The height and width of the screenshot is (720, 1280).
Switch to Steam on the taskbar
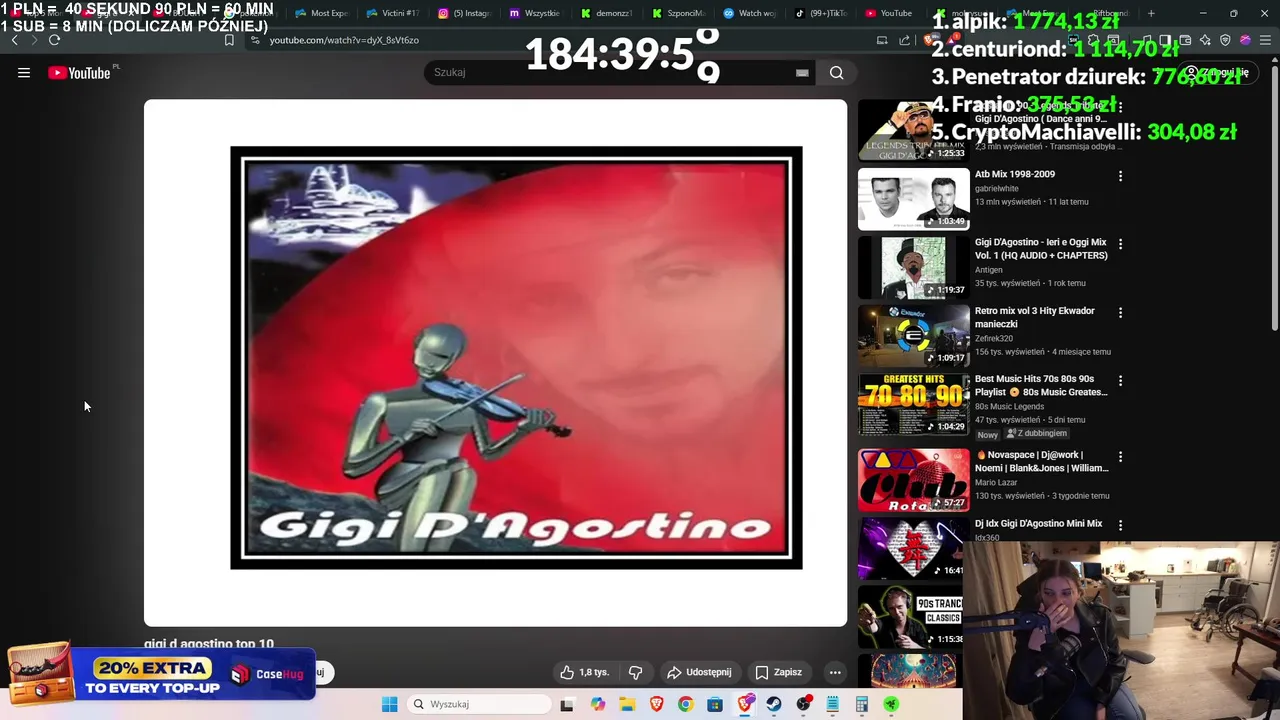tap(774, 704)
